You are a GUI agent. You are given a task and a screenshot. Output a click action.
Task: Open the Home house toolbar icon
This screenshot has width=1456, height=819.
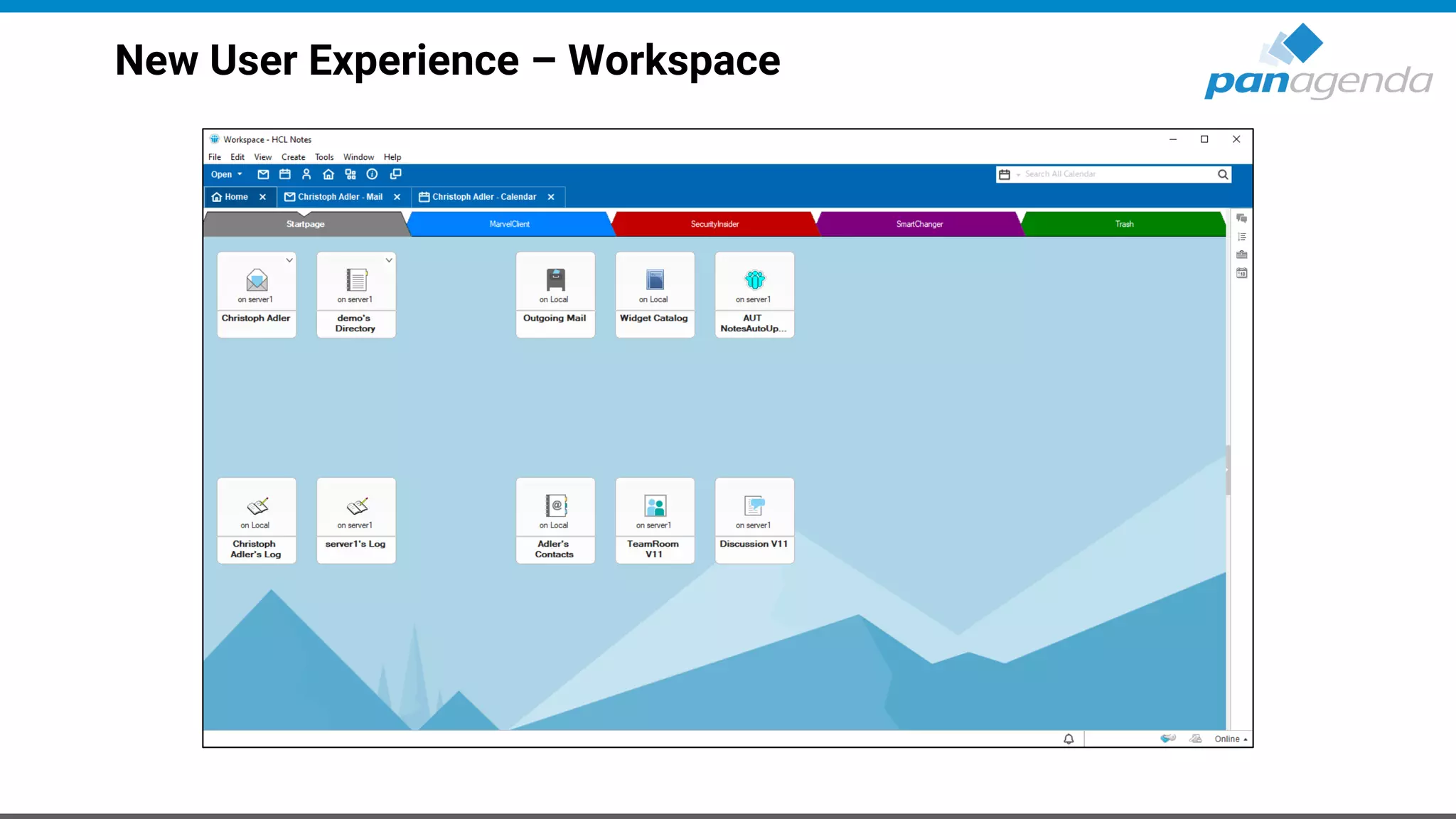point(328,174)
